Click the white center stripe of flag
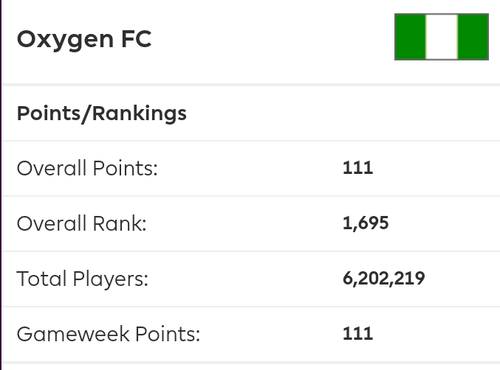The width and height of the screenshot is (500, 370). (442, 37)
